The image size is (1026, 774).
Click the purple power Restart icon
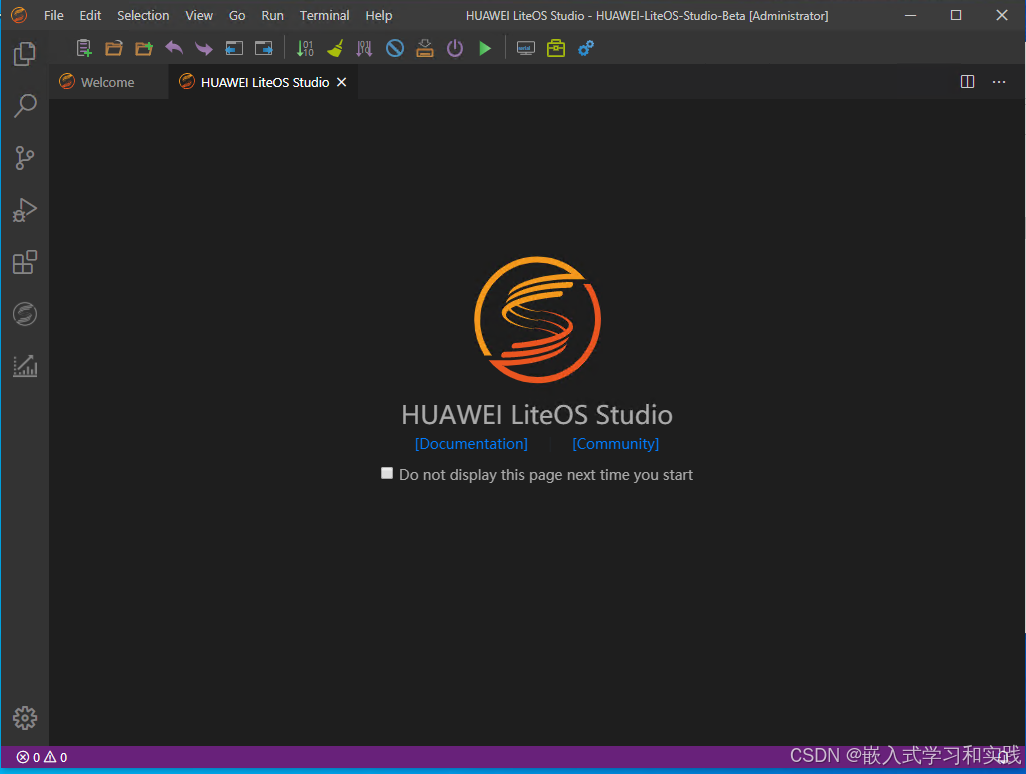[455, 48]
